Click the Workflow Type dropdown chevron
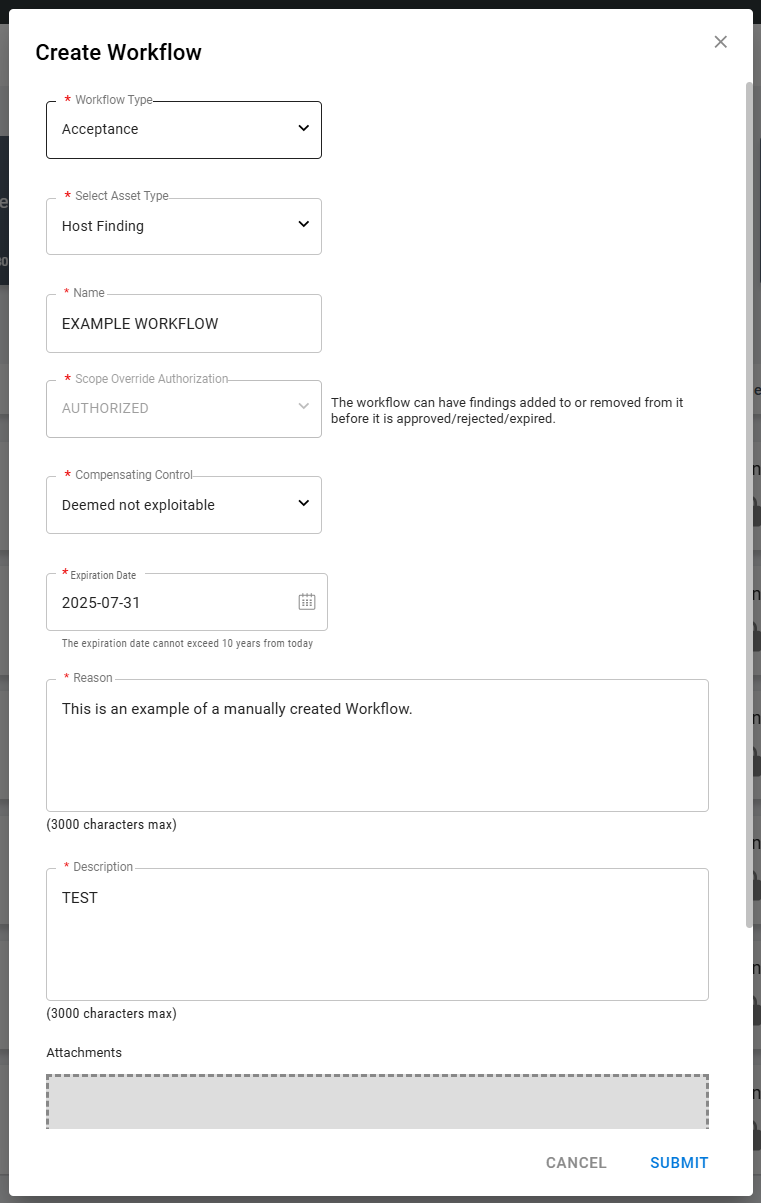The height and width of the screenshot is (1203, 761). (x=304, y=128)
